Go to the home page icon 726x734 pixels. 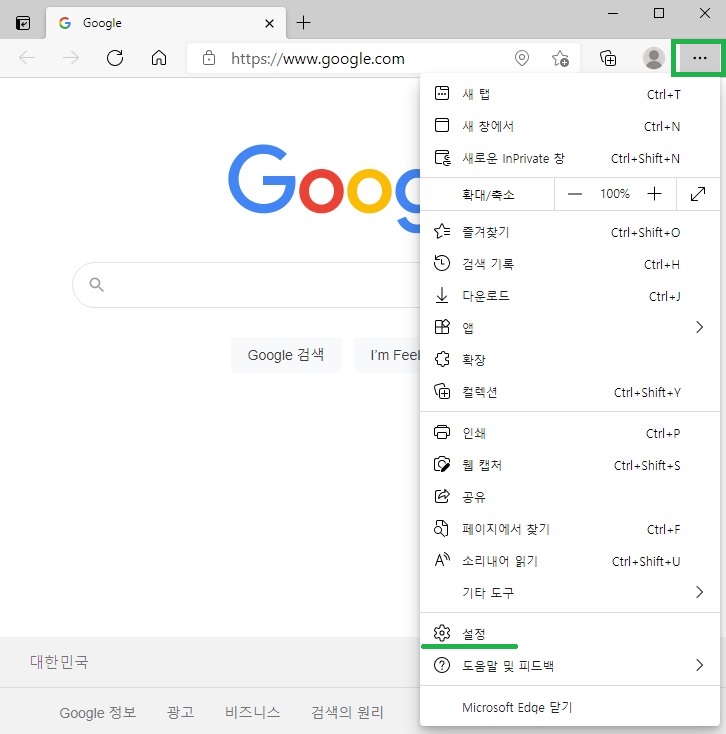pos(159,58)
